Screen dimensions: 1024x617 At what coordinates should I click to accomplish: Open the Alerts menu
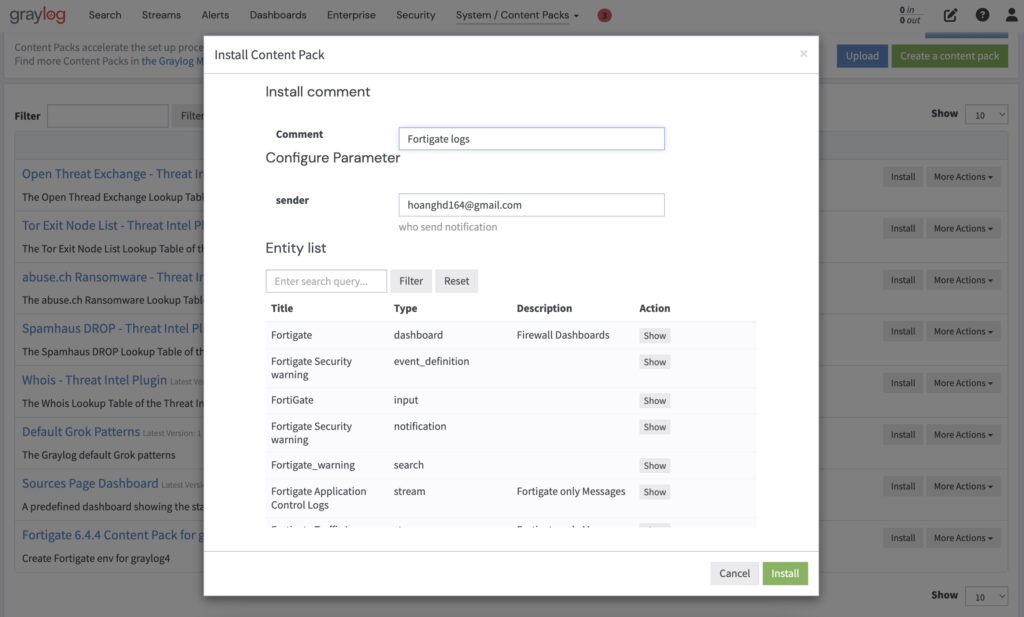[x=215, y=15]
